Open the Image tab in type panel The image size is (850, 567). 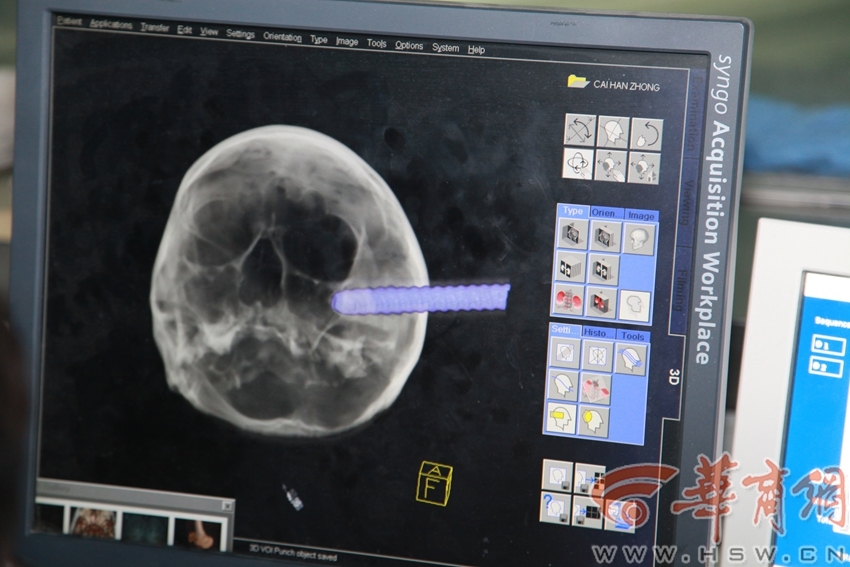point(640,215)
